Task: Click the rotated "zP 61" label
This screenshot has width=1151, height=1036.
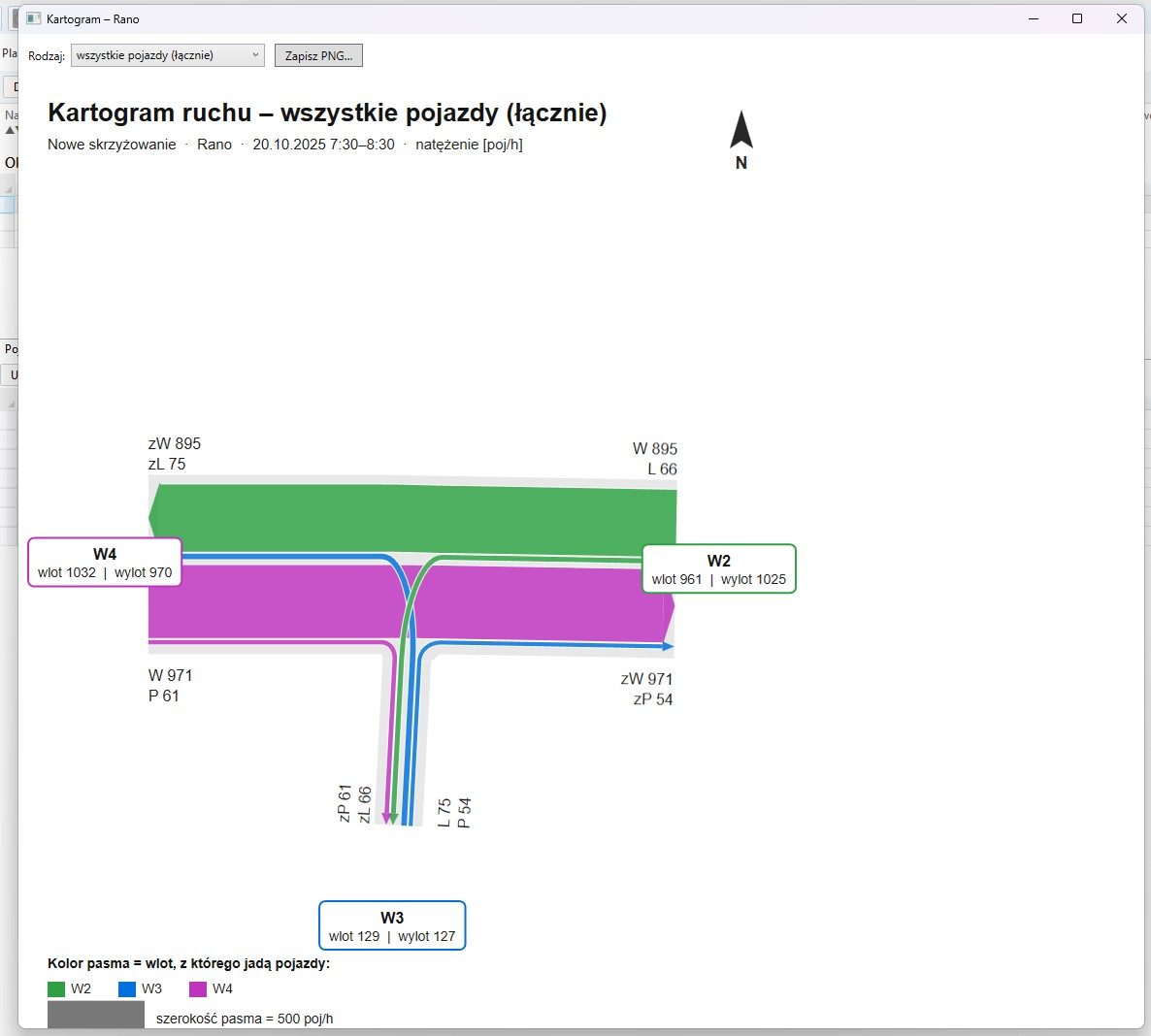Action: tap(345, 803)
